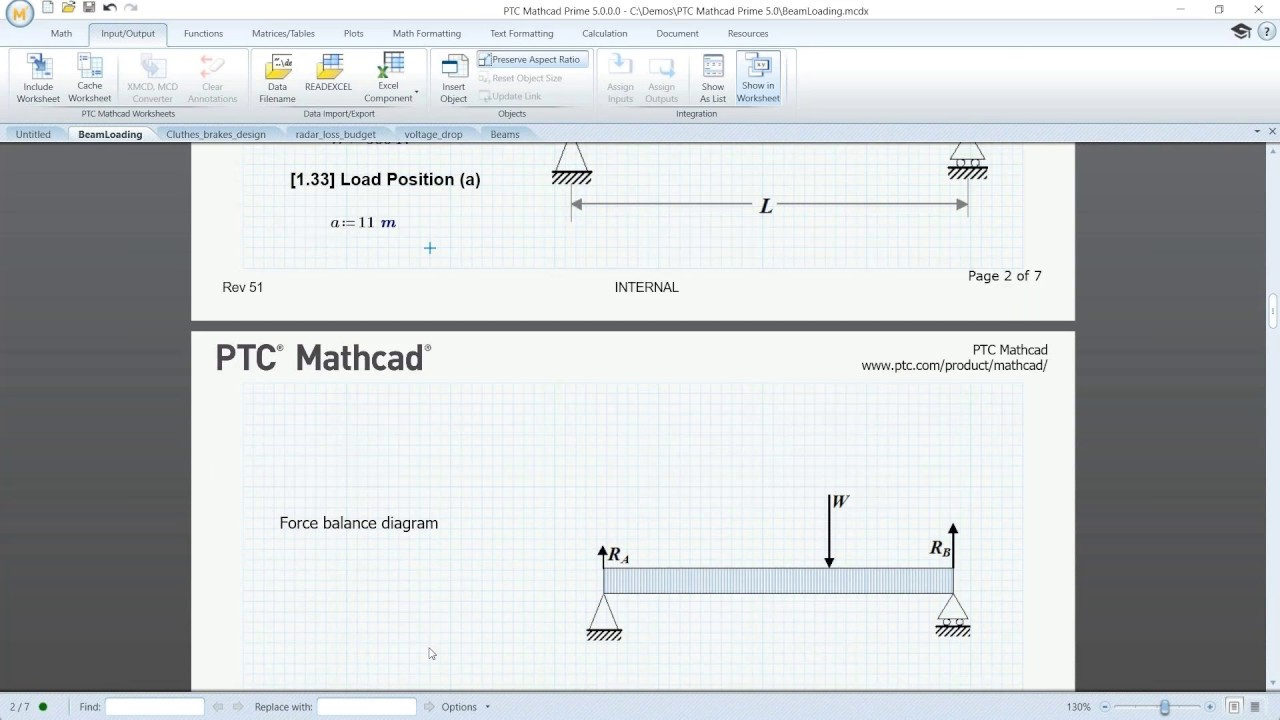Switch to draft view icon in status bar
This screenshot has height=720, width=1280.
pos(1255,707)
